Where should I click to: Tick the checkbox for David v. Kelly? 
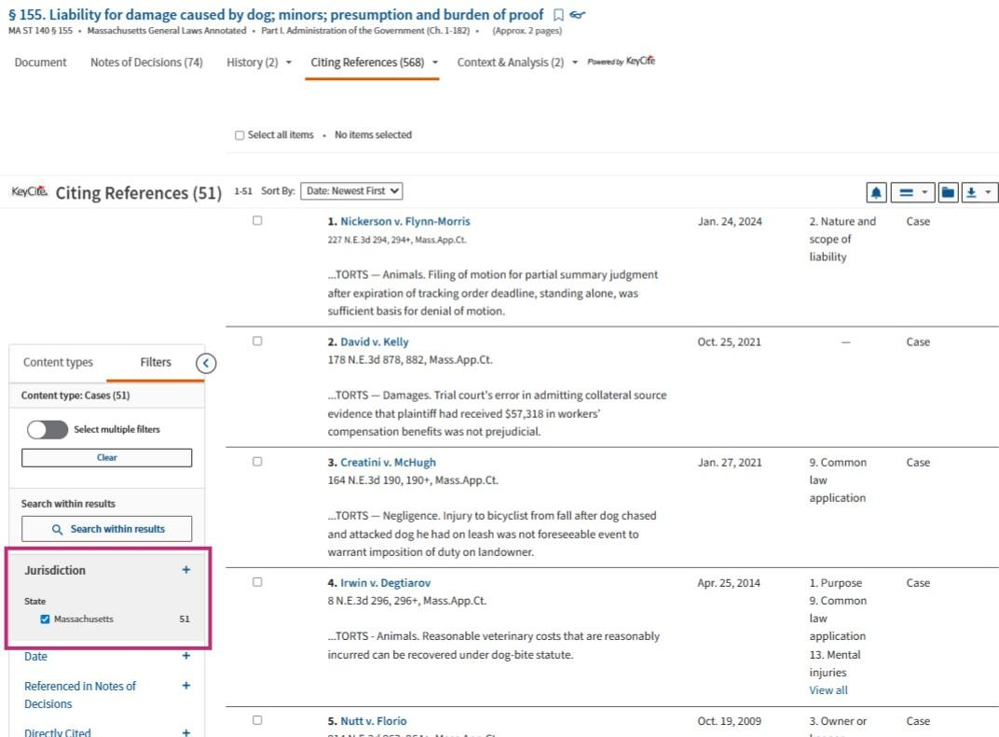[x=257, y=341]
